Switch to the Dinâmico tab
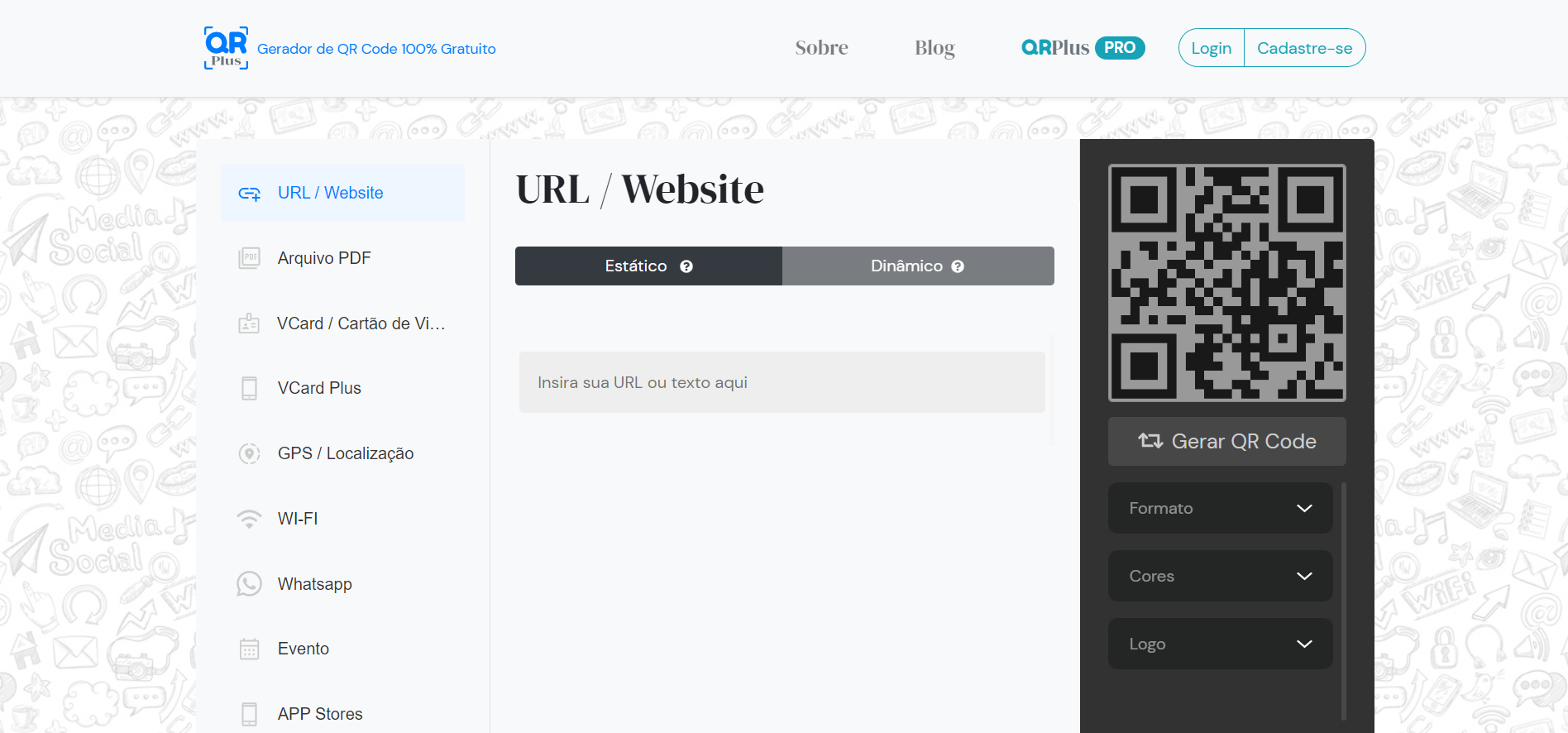The width and height of the screenshot is (1568, 733). 918,266
